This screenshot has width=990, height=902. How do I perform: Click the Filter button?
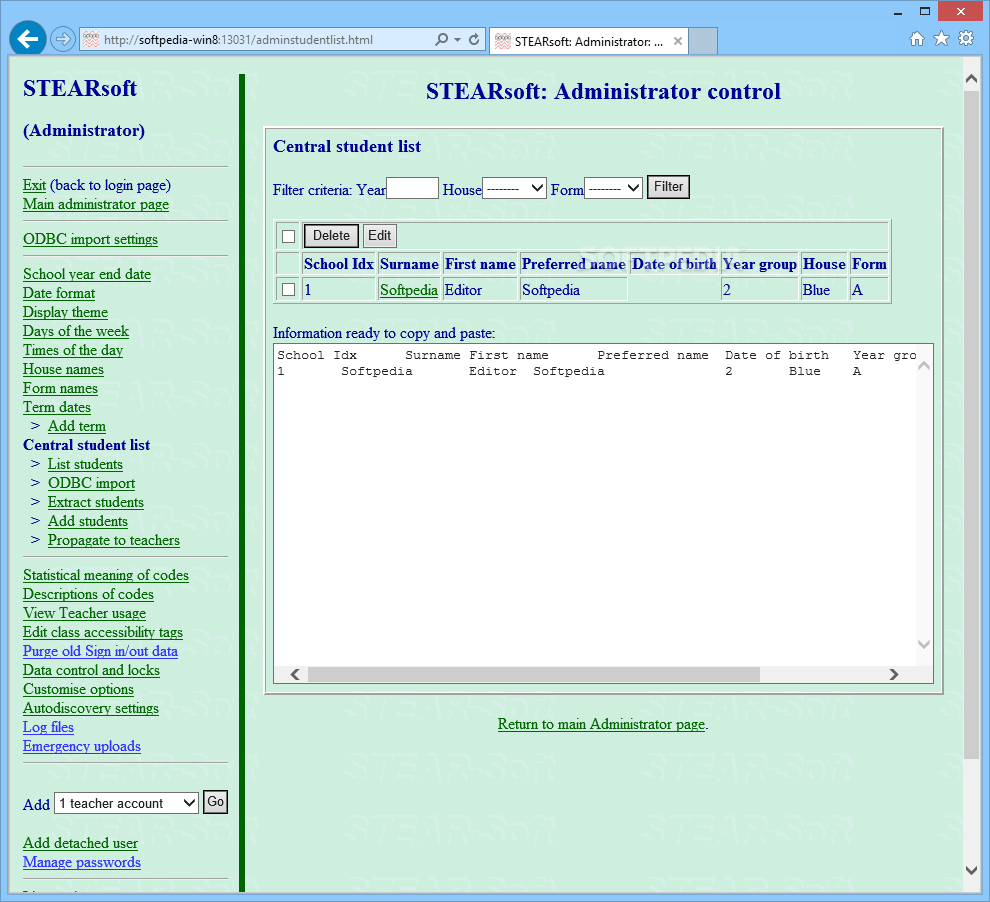[x=668, y=187]
